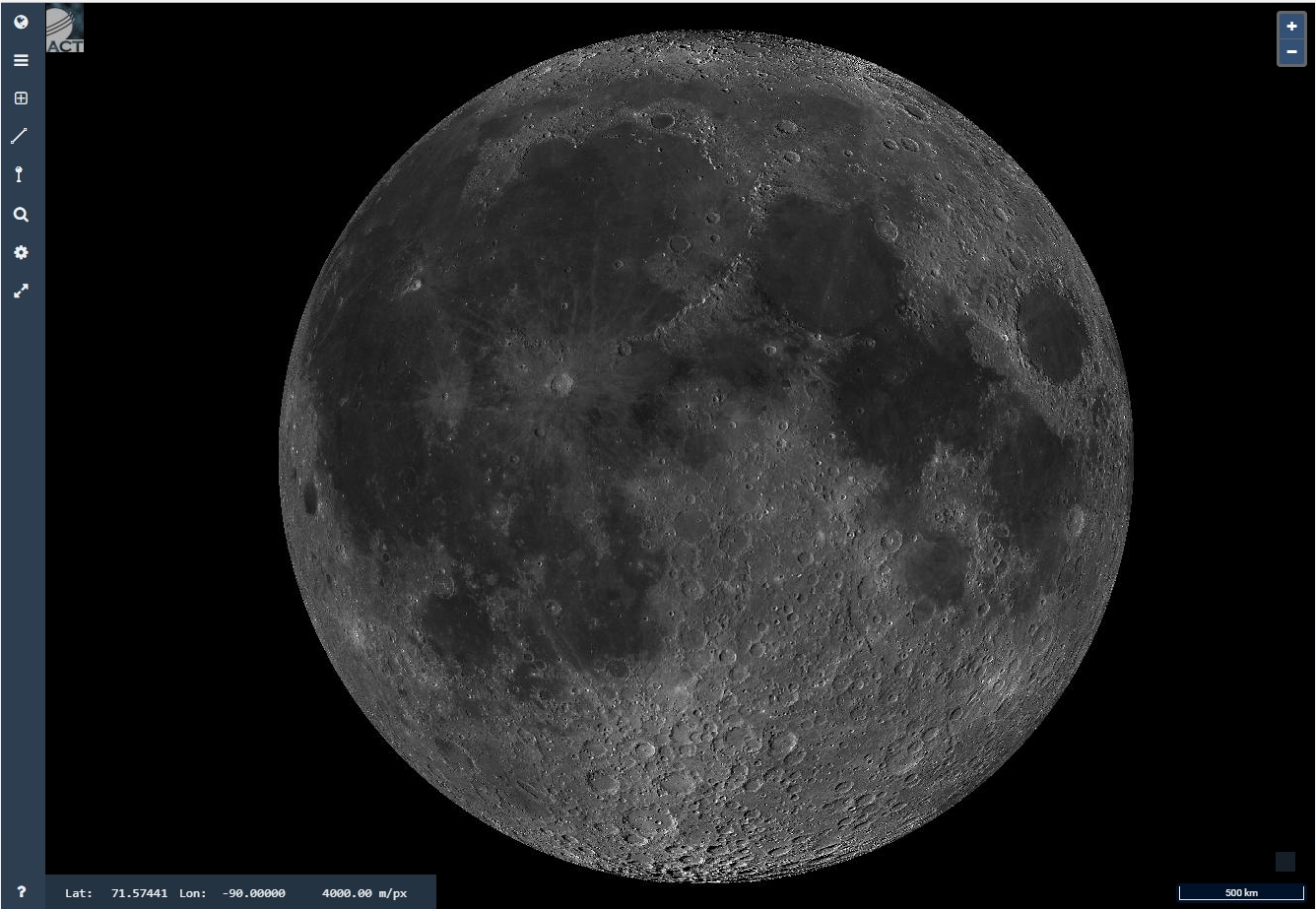Click the latitude readout 71.57441
The height and width of the screenshot is (909, 1316).
139,893
